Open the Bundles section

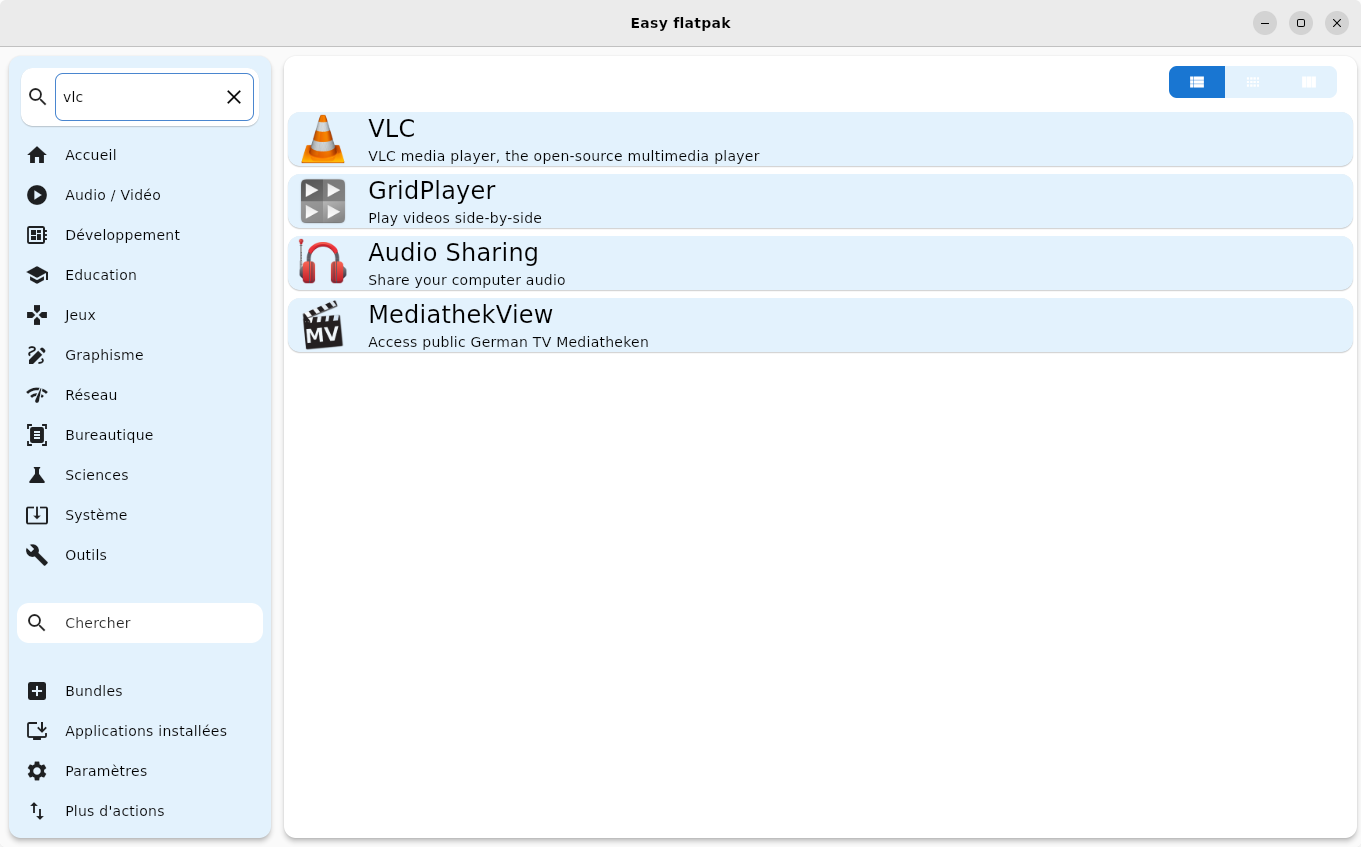(140, 691)
